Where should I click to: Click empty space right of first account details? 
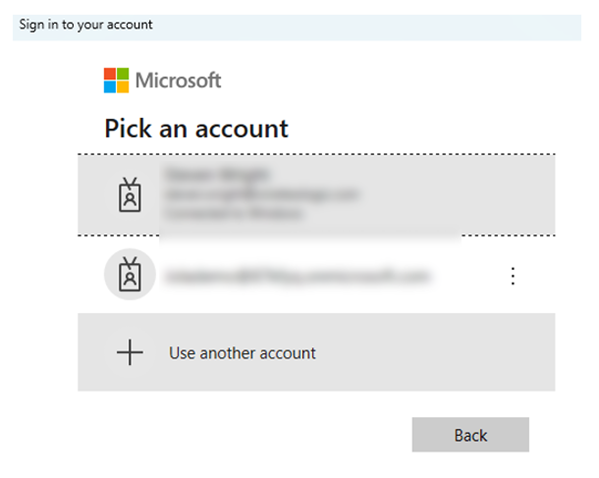[457, 195]
